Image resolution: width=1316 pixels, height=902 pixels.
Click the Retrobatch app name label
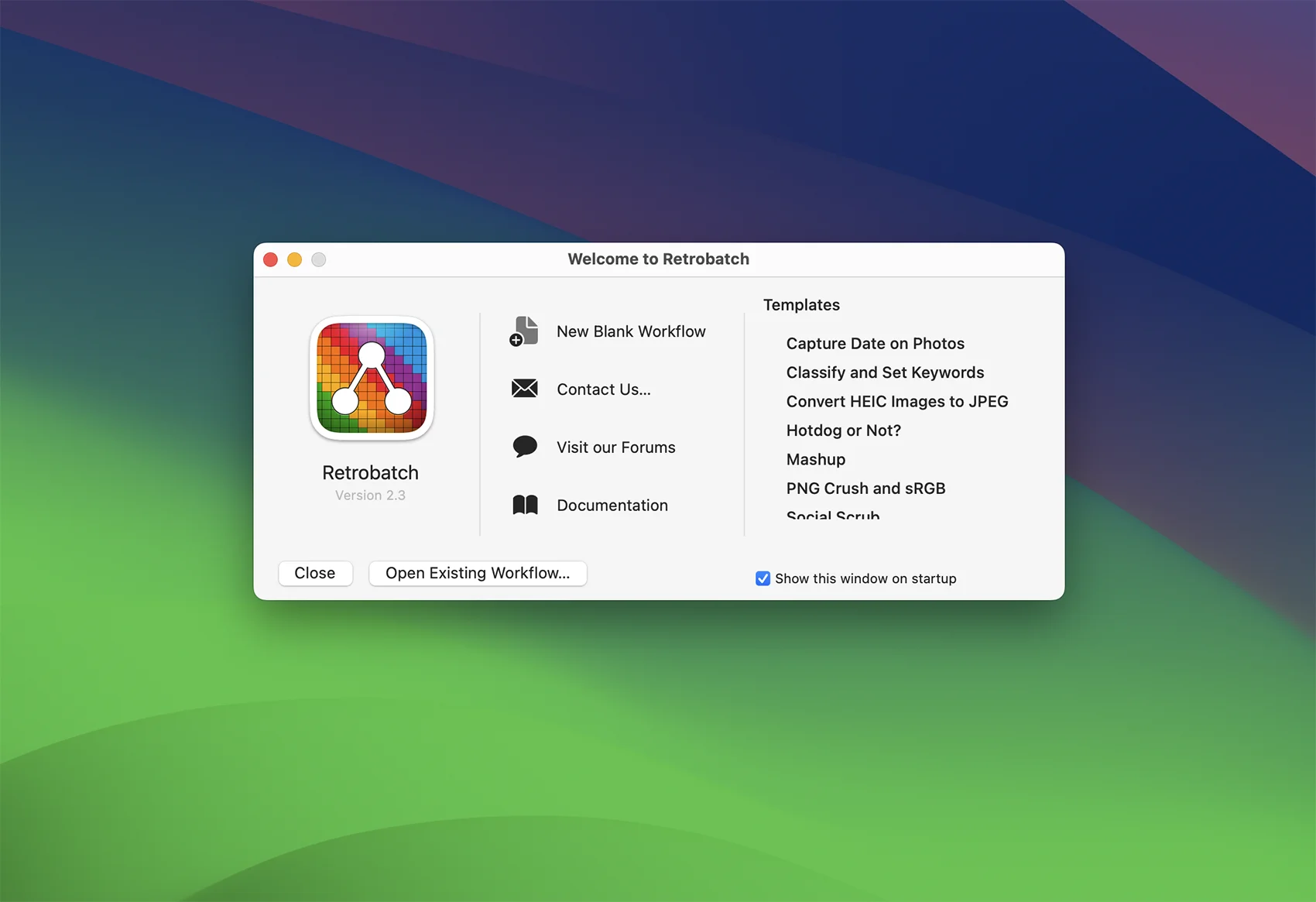370,472
